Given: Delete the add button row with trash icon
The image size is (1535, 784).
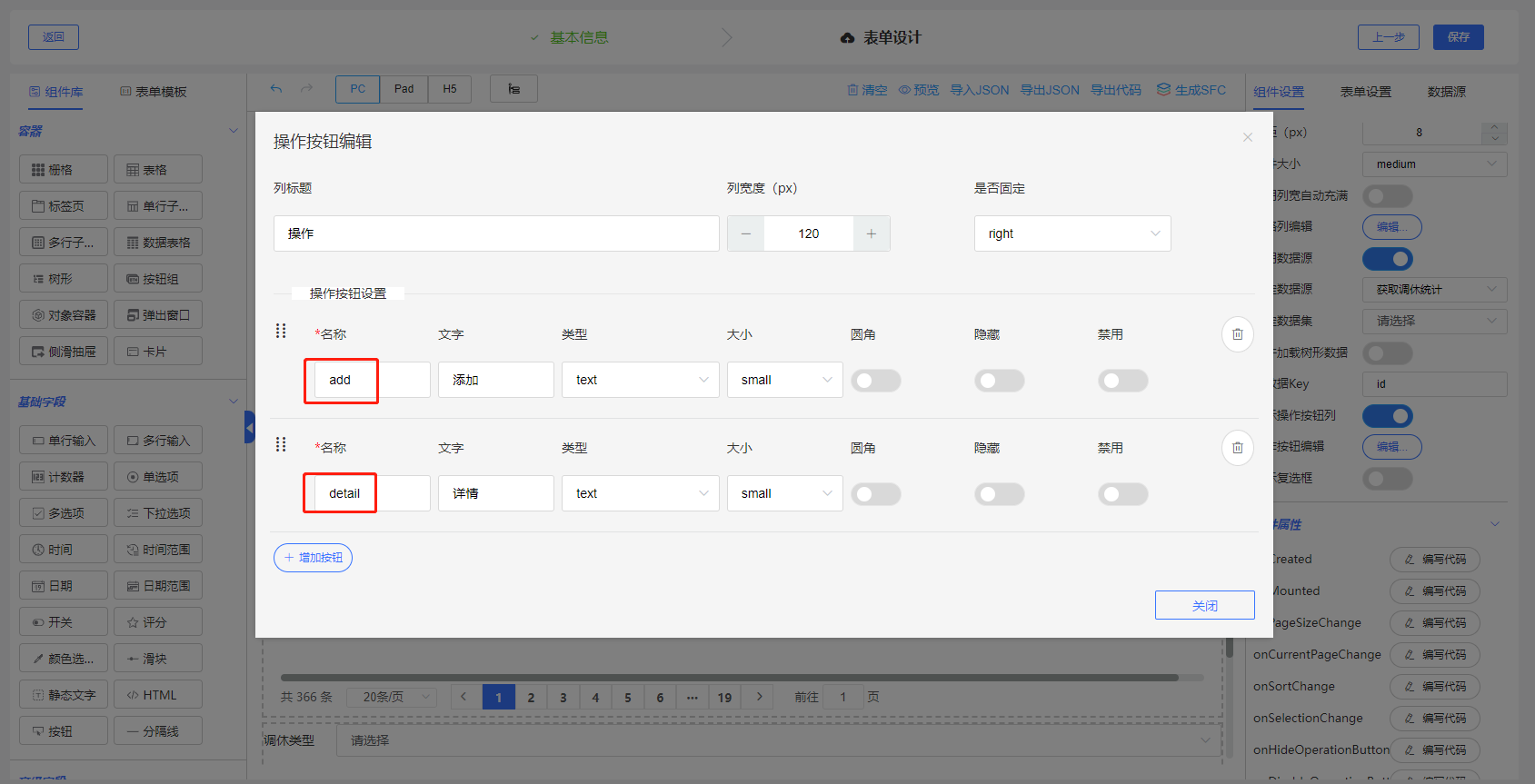Looking at the screenshot, I should [1237, 334].
